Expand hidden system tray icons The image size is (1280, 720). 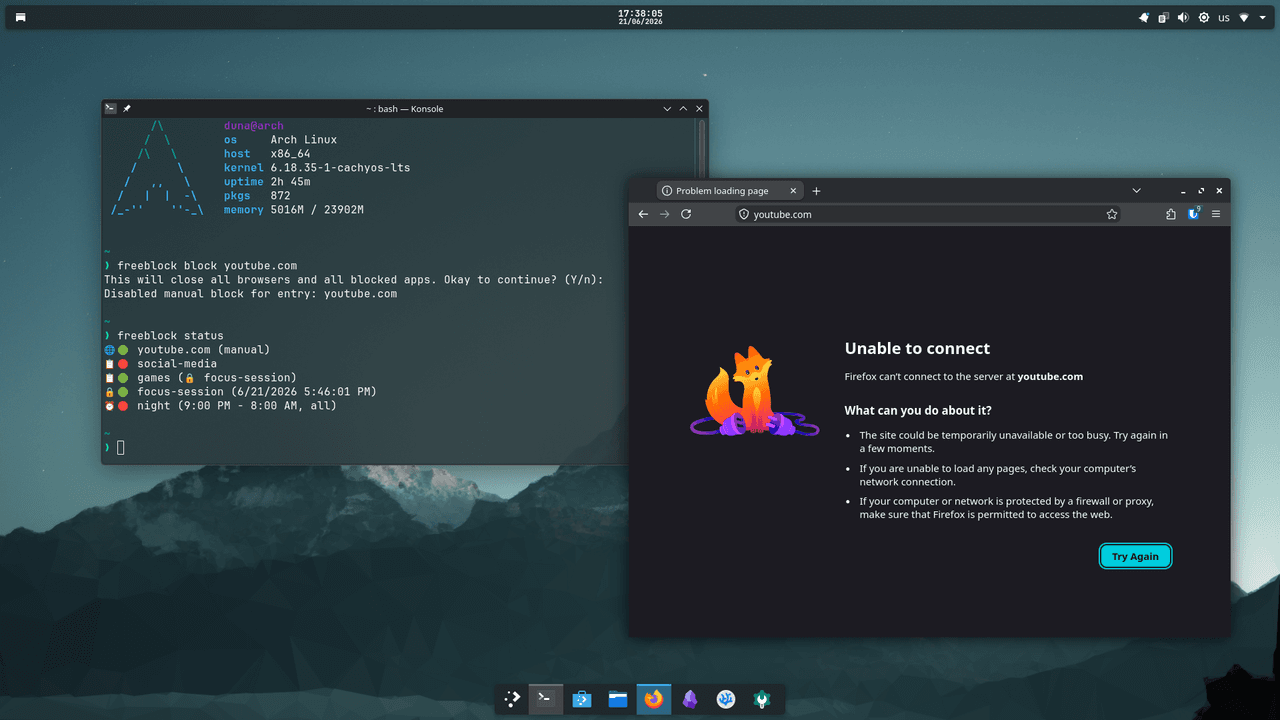(x=1262, y=18)
